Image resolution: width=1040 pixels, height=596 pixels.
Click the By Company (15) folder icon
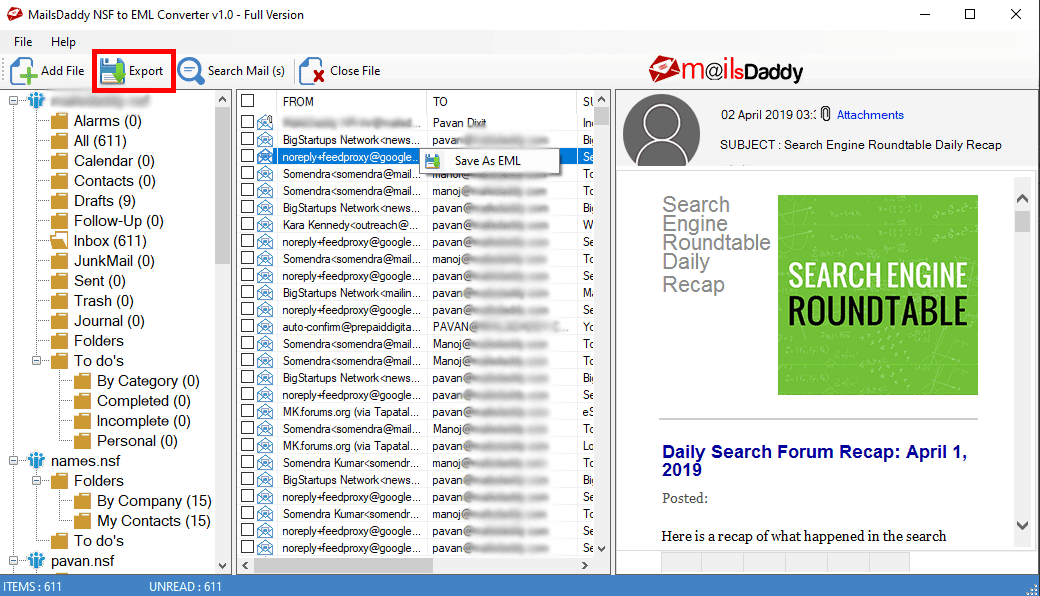click(x=83, y=501)
